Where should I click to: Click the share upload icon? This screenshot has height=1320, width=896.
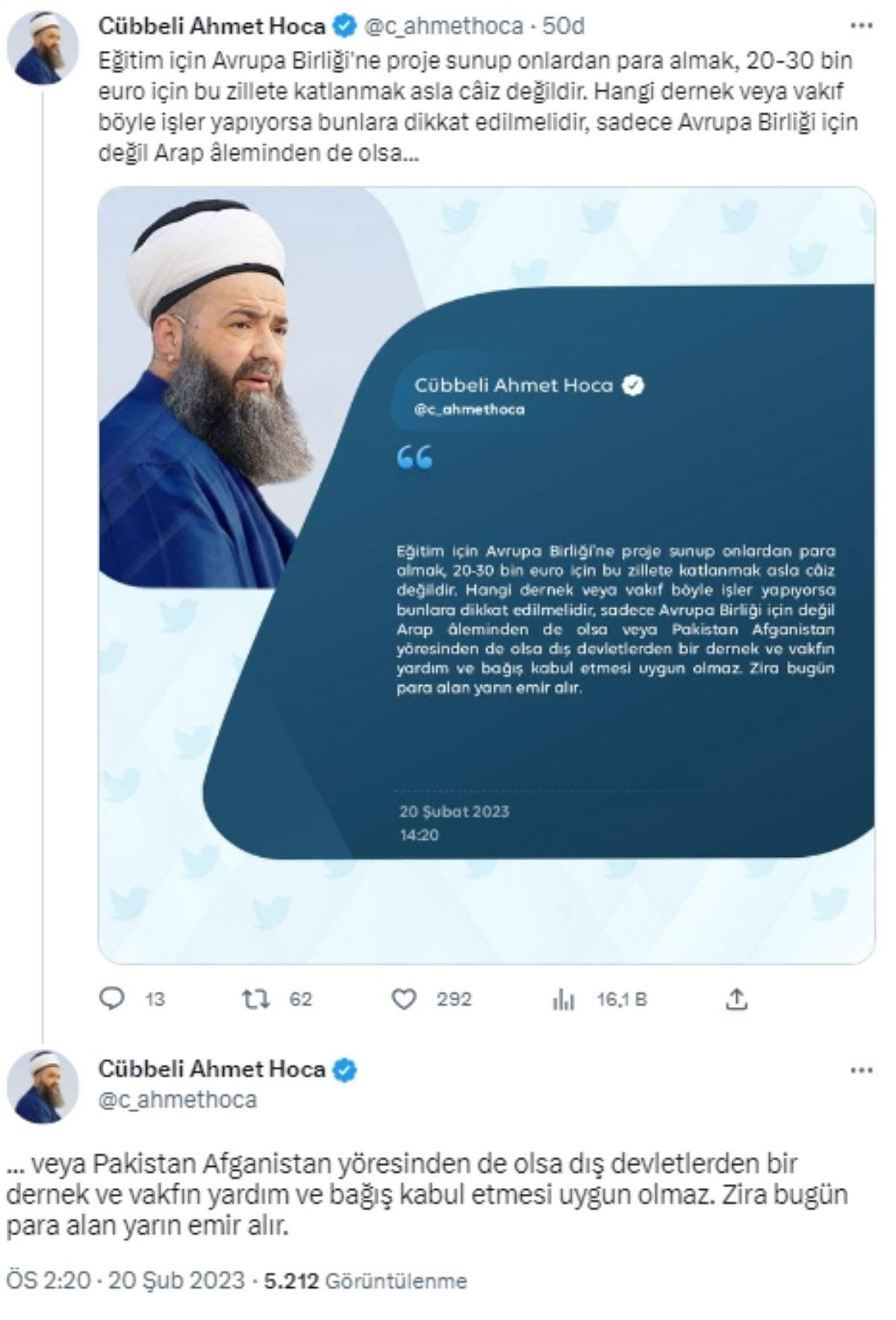tap(736, 999)
